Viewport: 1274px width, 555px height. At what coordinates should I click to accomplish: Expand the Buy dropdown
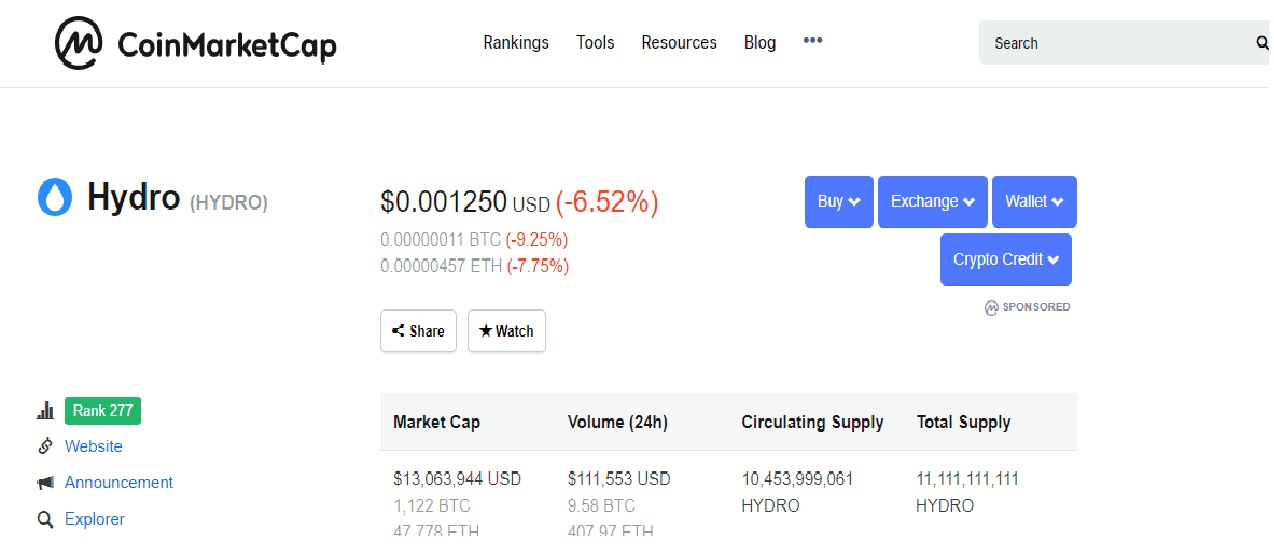839,202
